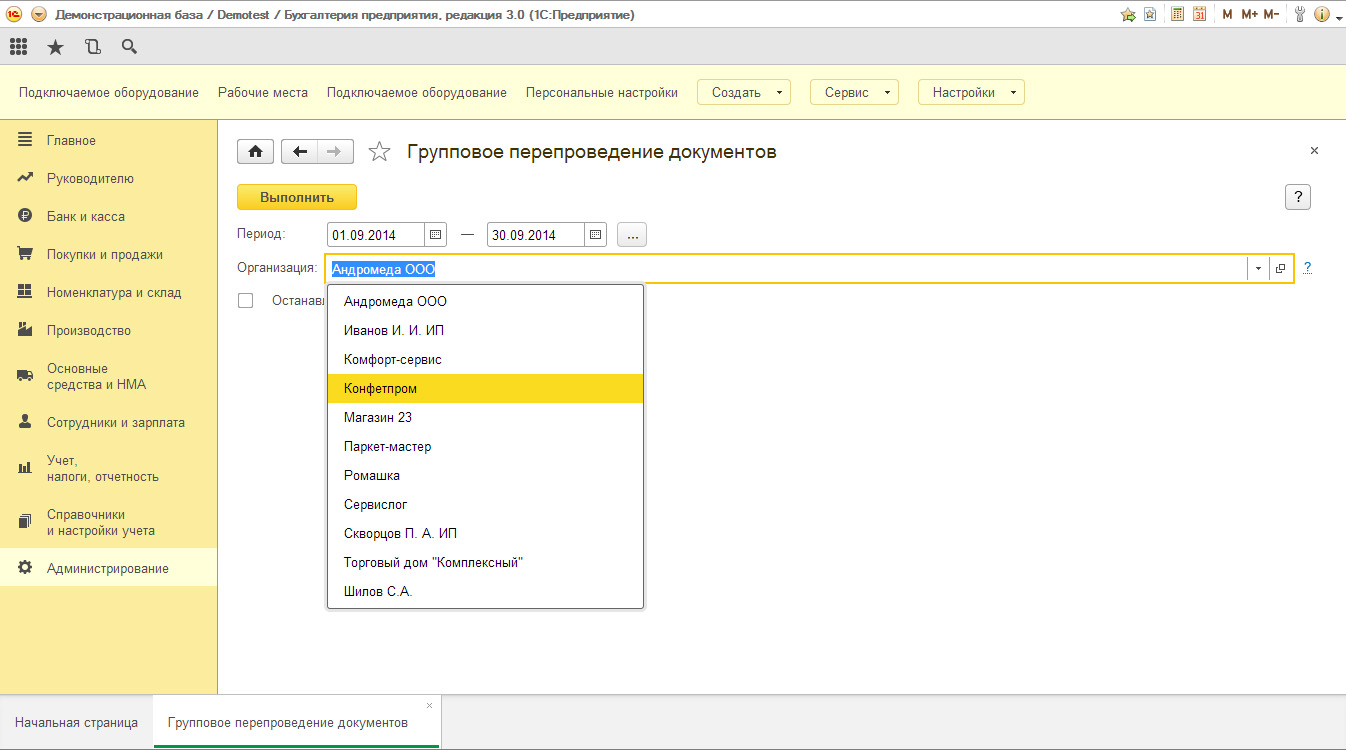1346x750 pixels.
Task: Toggle the Останавливать checkbox
Action: (x=246, y=300)
